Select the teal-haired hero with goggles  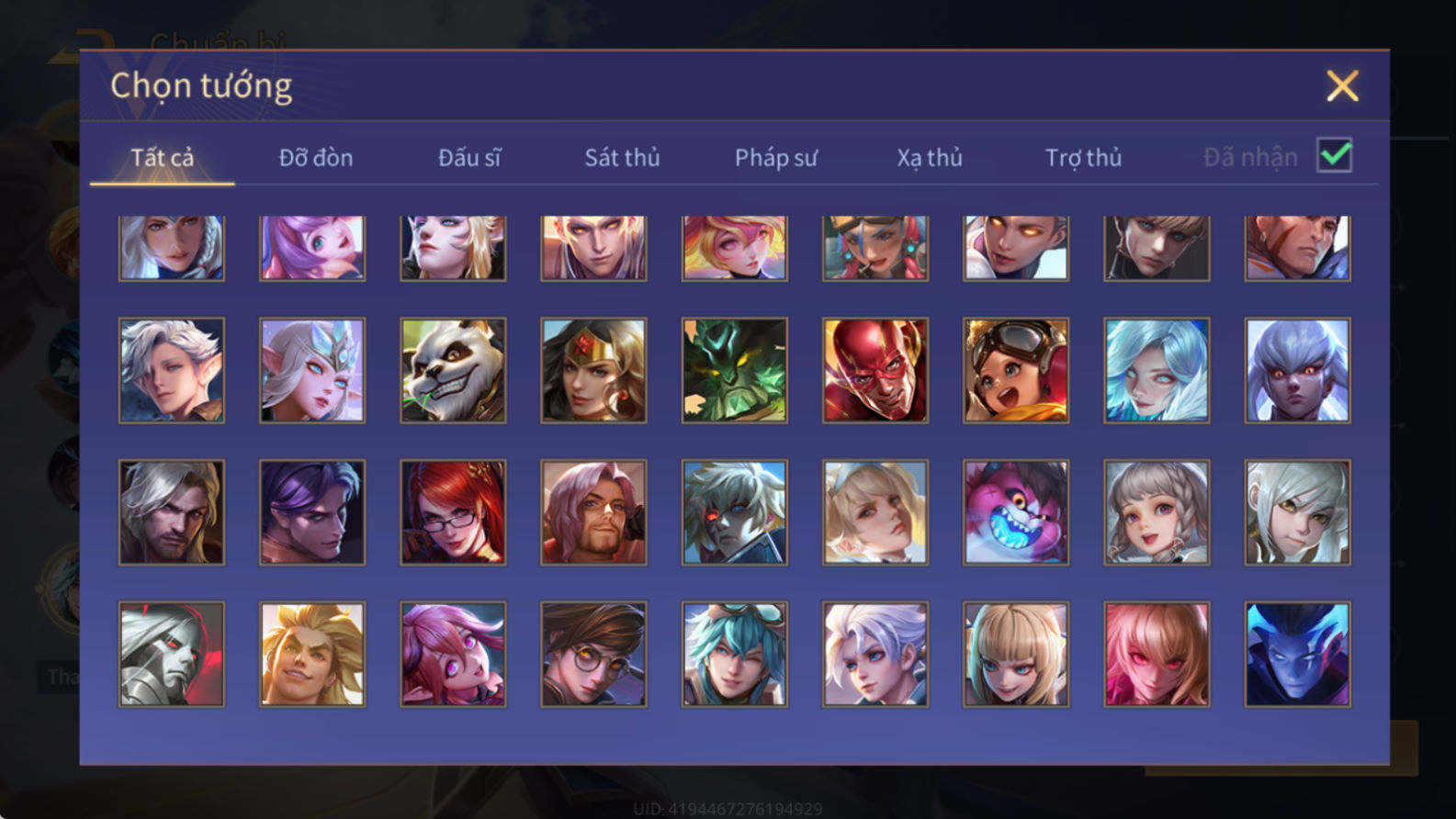[734, 654]
